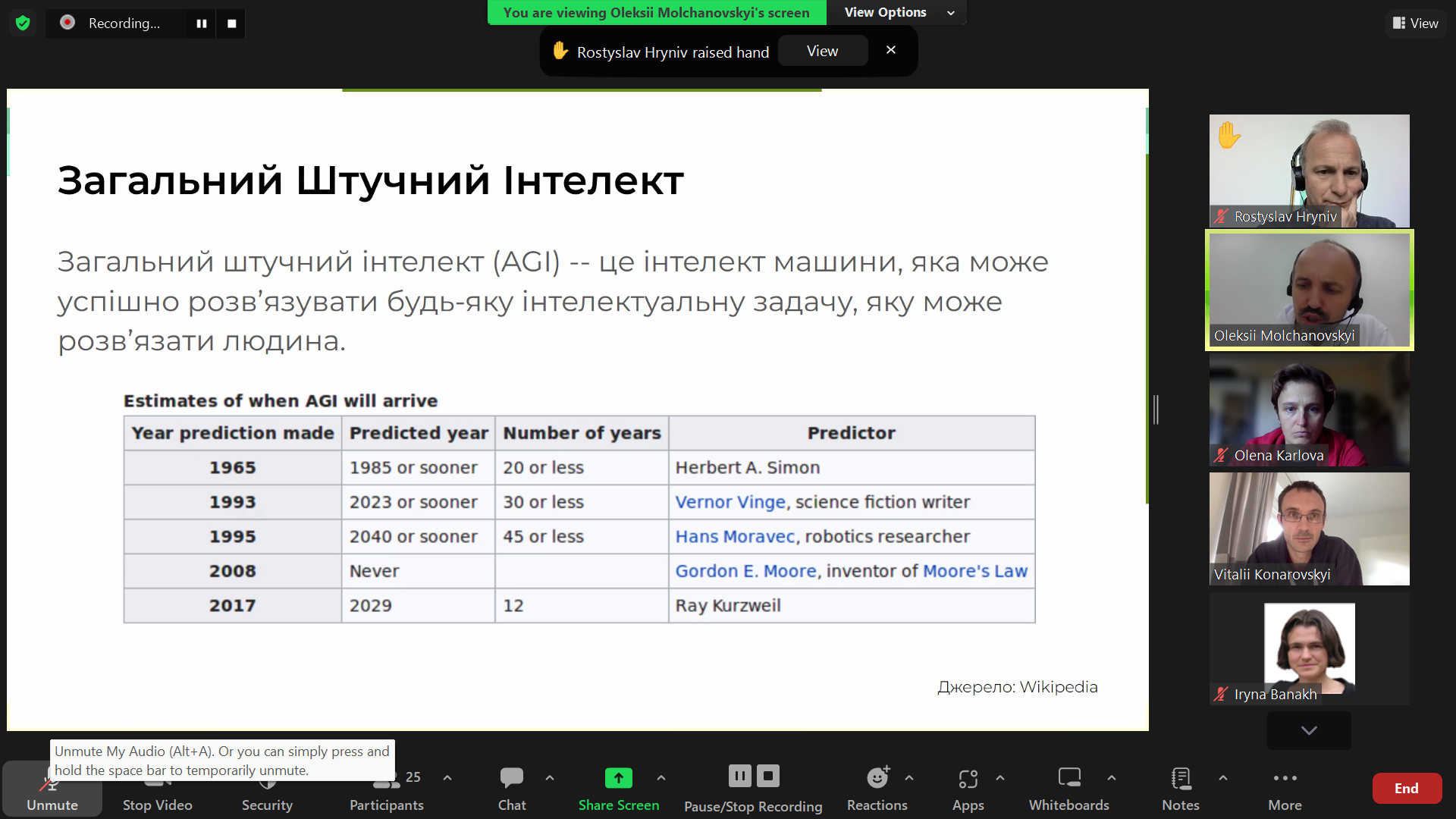Pause recording in top recording bar

coord(202,24)
